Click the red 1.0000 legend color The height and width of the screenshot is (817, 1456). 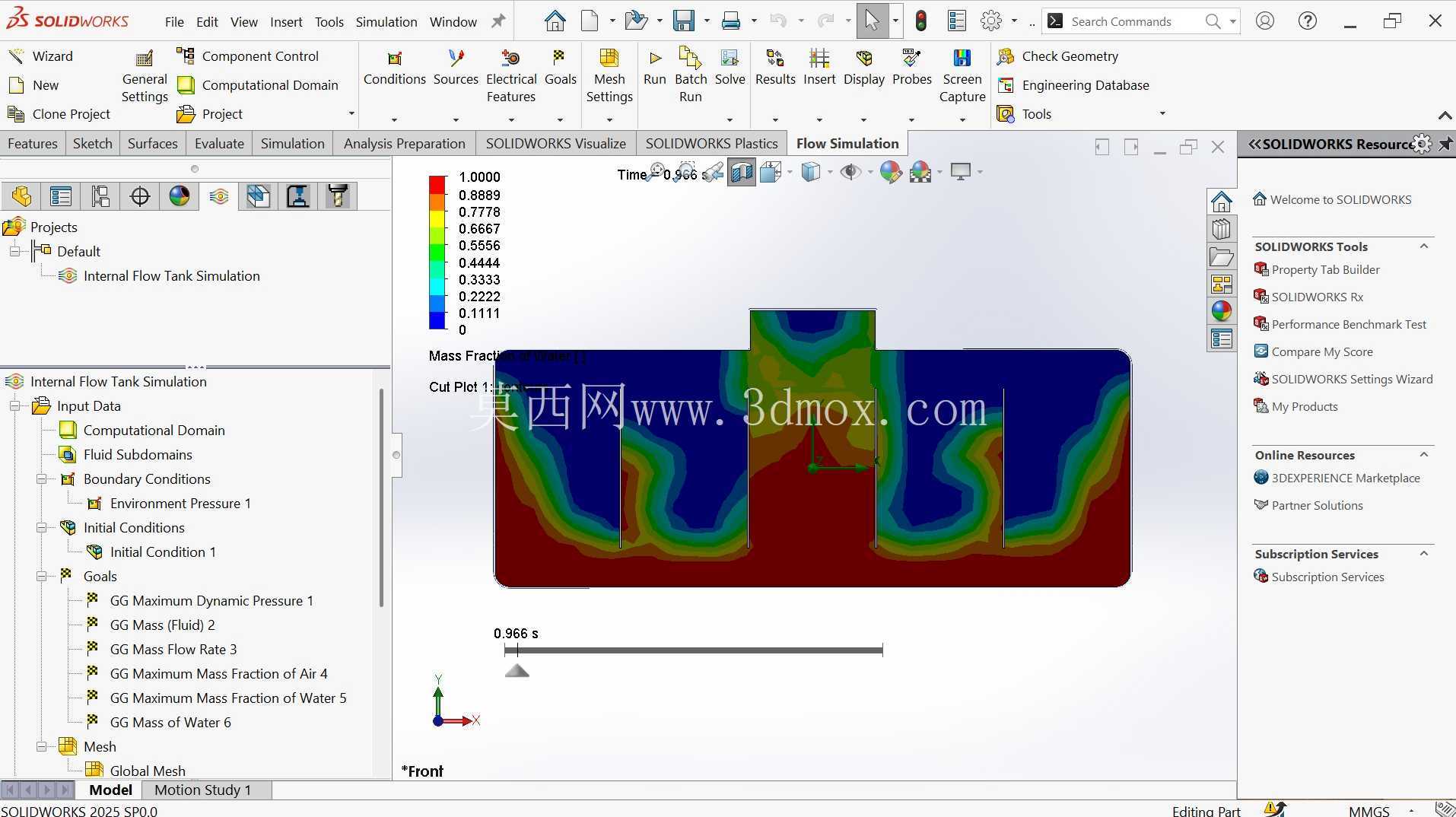pyautogui.click(x=437, y=184)
